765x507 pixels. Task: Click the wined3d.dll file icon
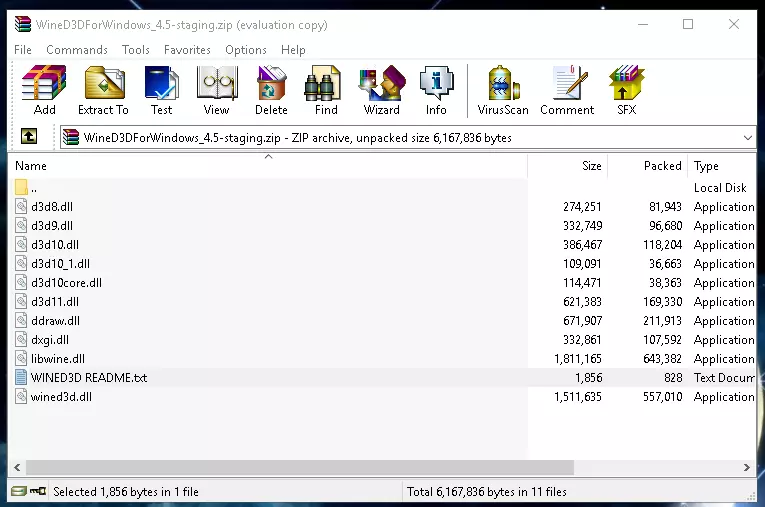point(21,397)
